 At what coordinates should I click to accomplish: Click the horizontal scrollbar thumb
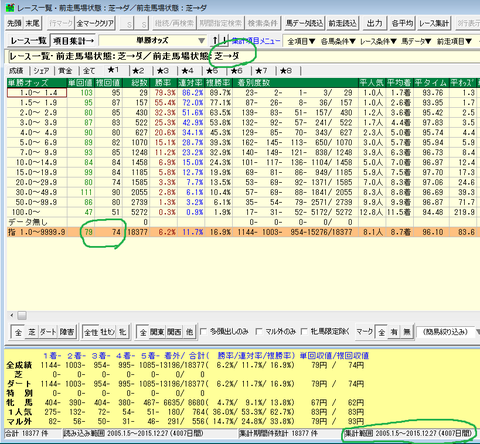coord(22,315)
